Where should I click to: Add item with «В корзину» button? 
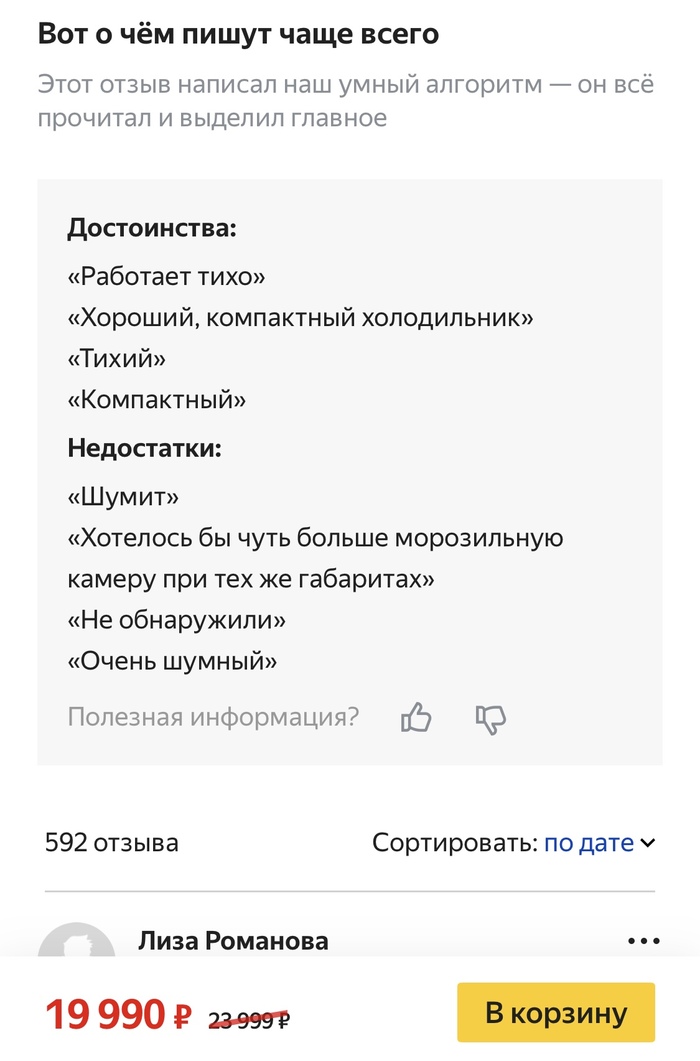556,1012
